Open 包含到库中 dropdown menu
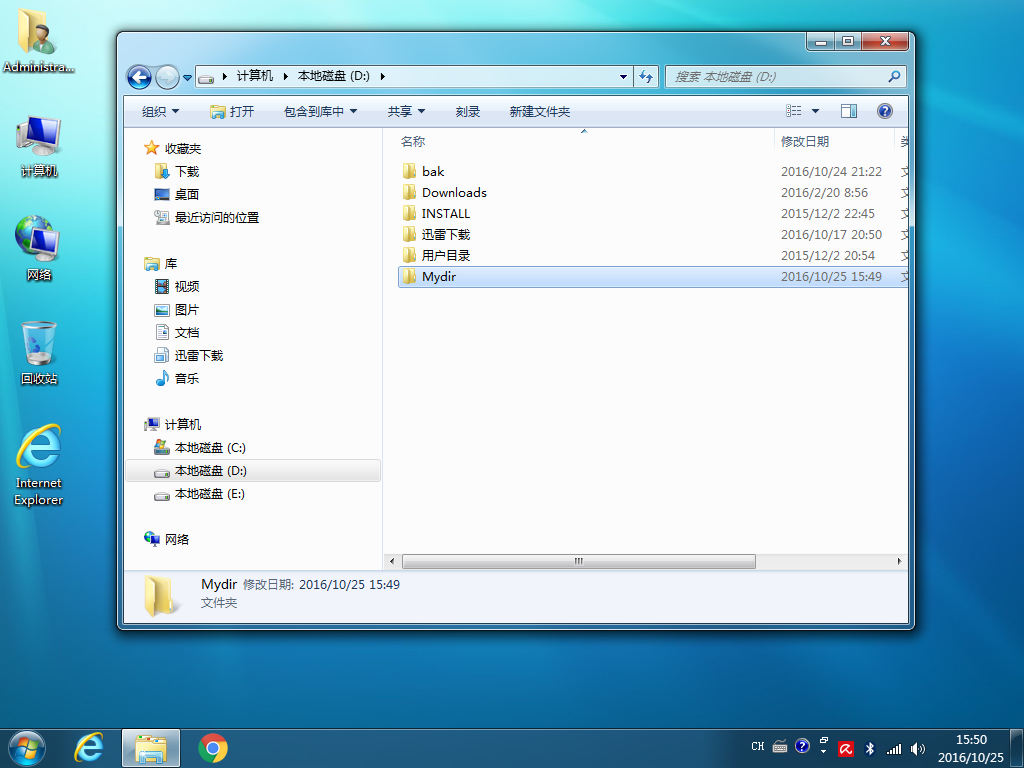This screenshot has width=1024, height=768. coord(320,112)
